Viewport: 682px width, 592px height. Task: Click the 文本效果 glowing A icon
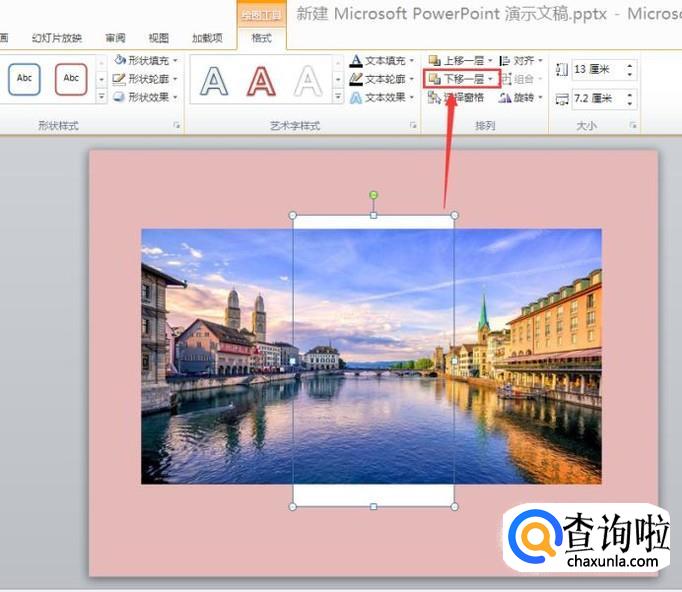click(x=356, y=97)
